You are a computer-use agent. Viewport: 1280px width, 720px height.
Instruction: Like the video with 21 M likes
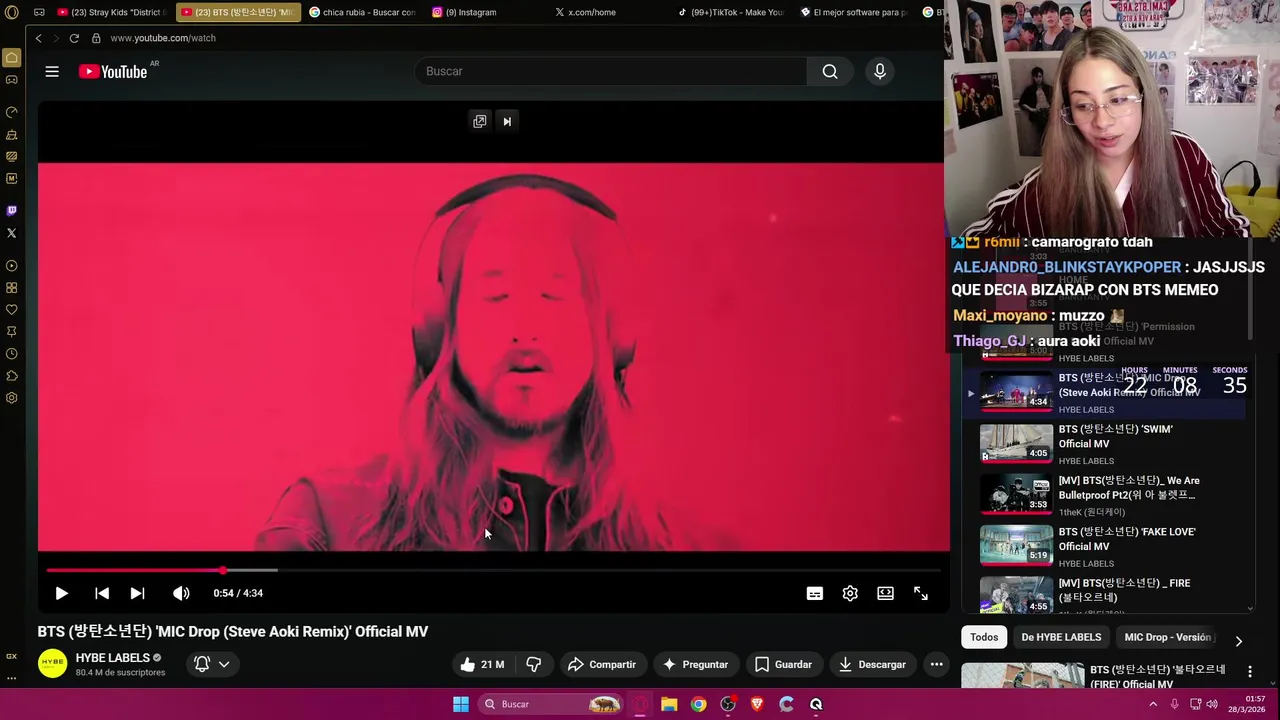pyautogui.click(x=483, y=664)
